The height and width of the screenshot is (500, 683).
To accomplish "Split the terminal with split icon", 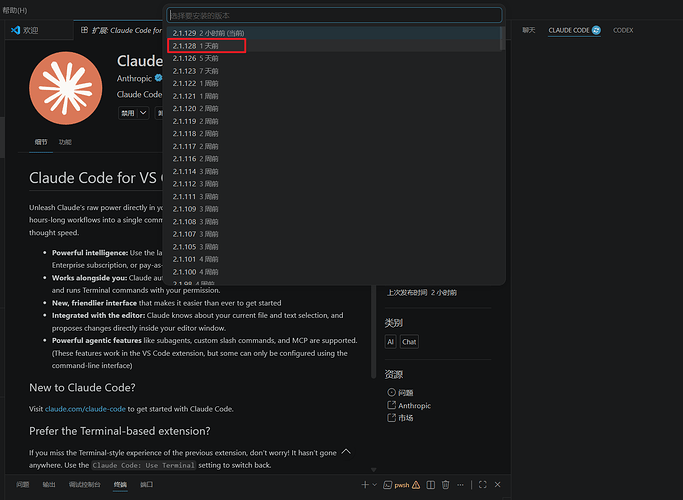I will point(430,485).
